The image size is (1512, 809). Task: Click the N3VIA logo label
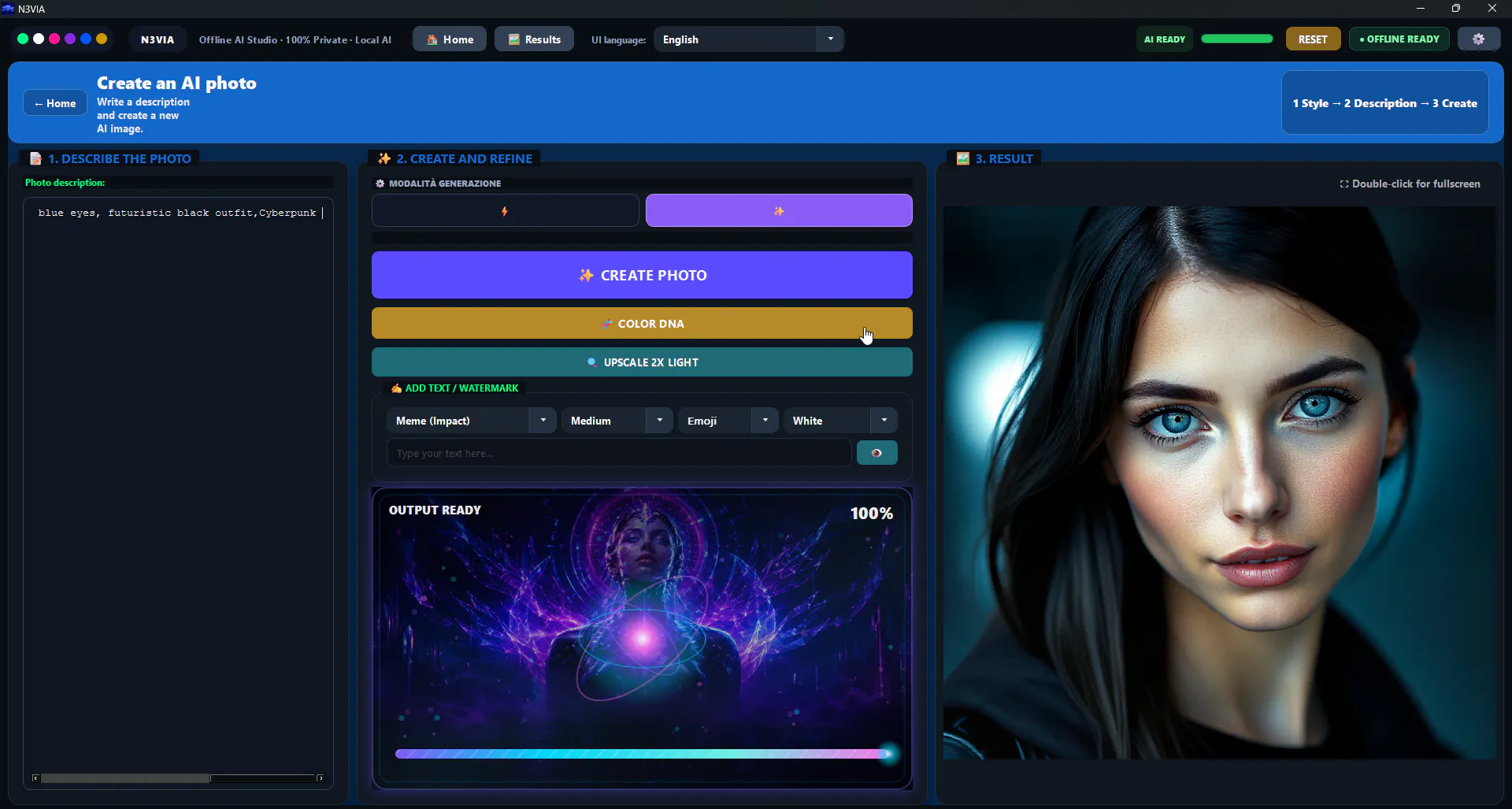(x=157, y=39)
